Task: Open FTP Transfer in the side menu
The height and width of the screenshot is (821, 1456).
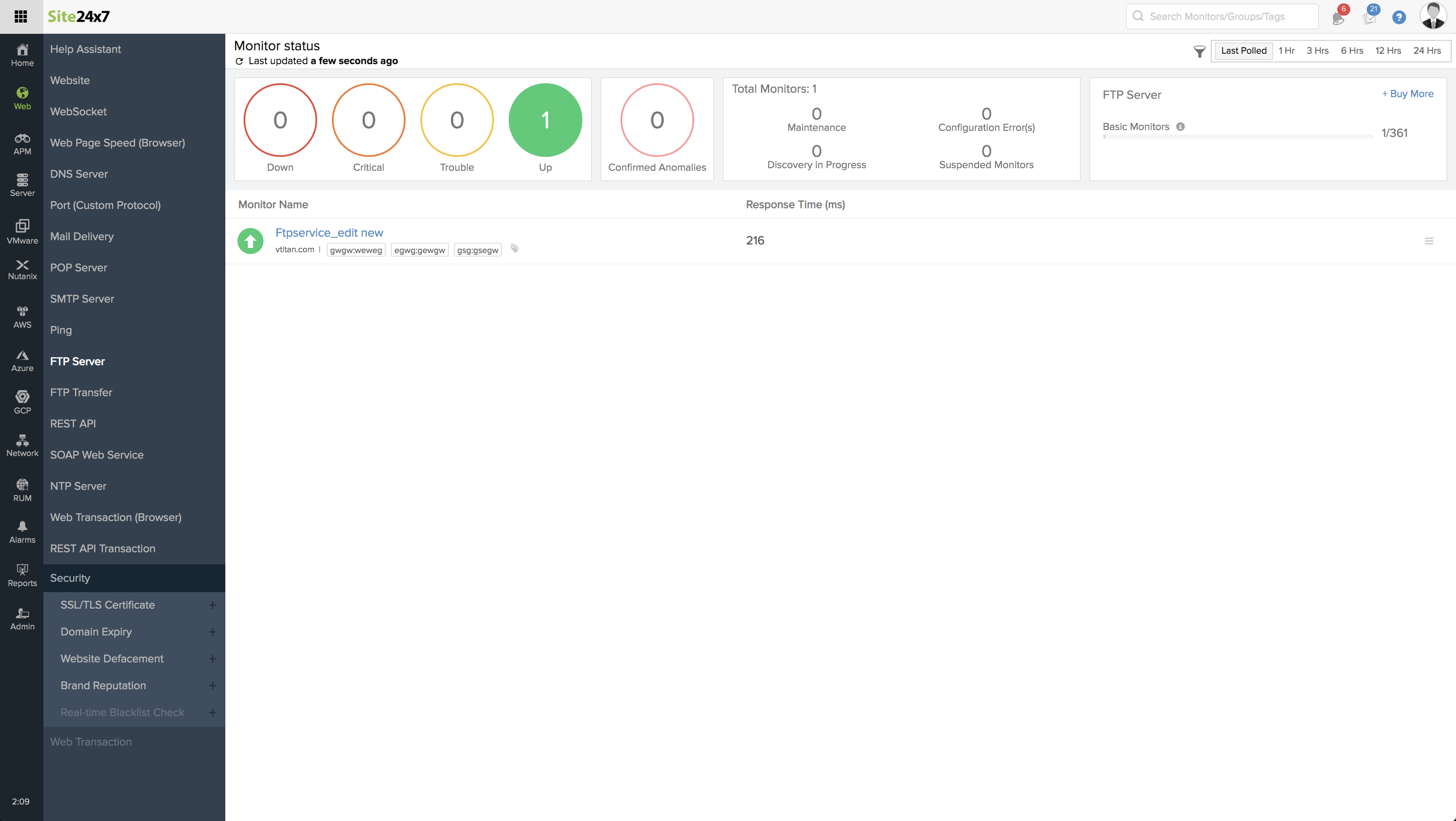Action: click(81, 392)
